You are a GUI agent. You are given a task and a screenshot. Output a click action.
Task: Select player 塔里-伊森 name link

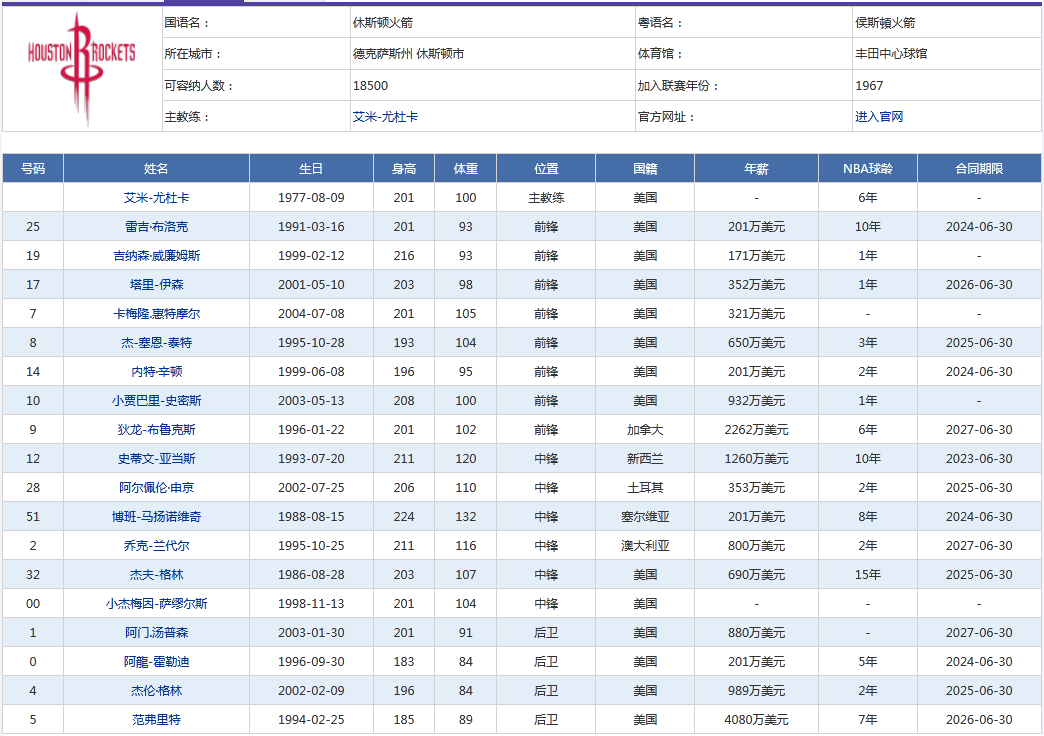[x=156, y=285]
